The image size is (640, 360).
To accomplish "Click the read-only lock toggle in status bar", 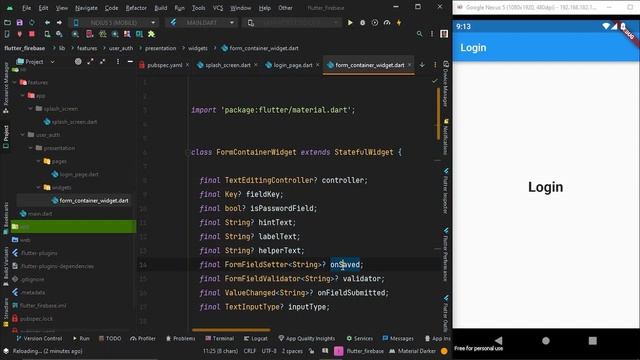I will (x=312, y=351).
